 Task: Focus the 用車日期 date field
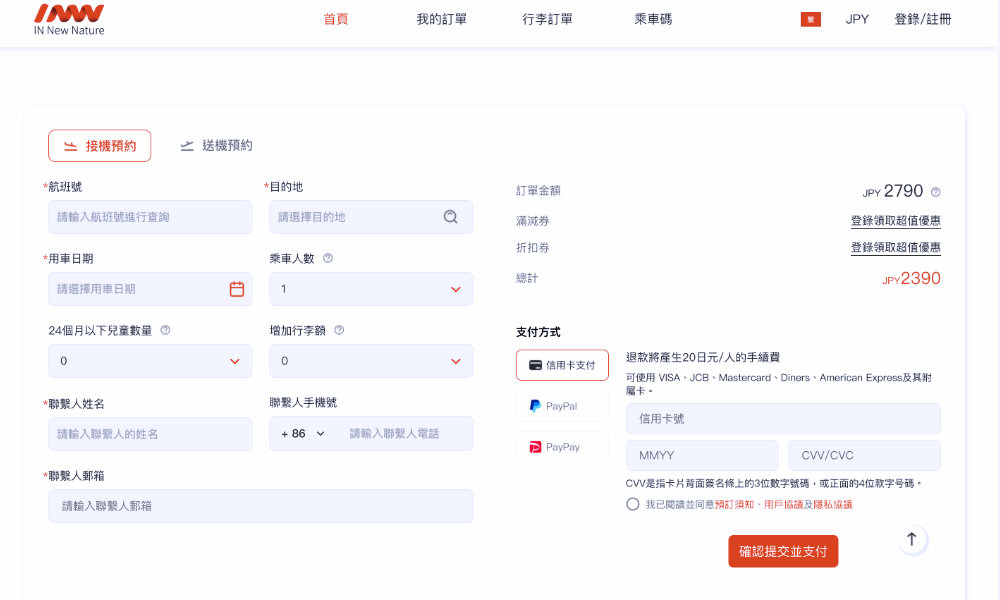click(x=151, y=289)
